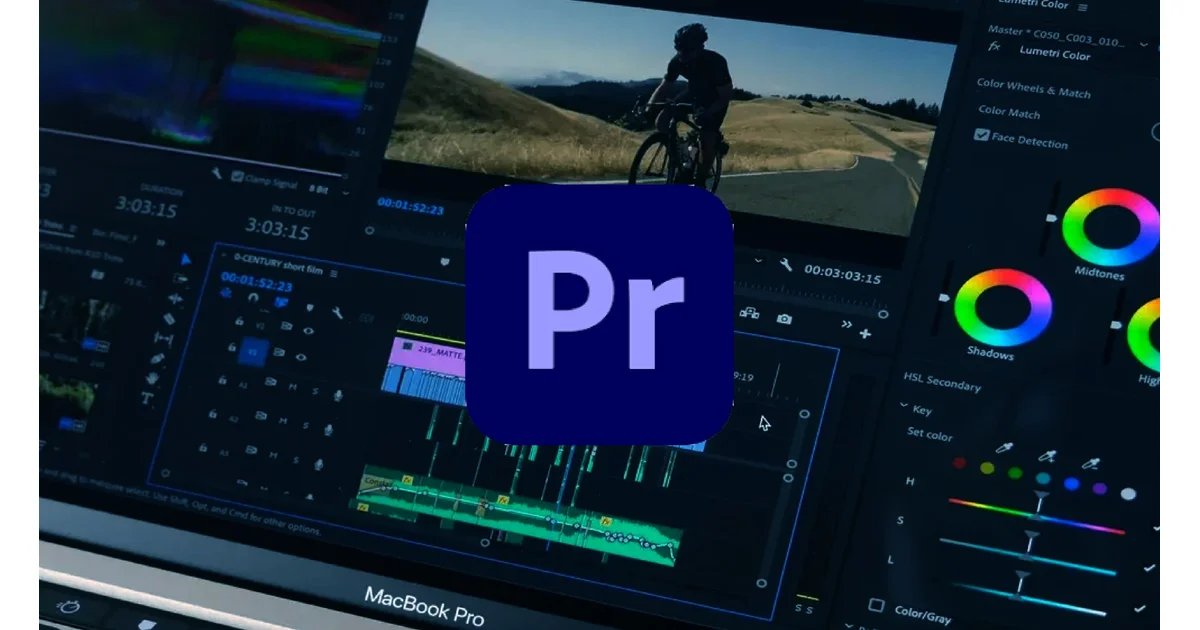Select the 0-CENTURY short film sequence tab
Image resolution: width=1200 pixels, height=630 pixels.
279,264
